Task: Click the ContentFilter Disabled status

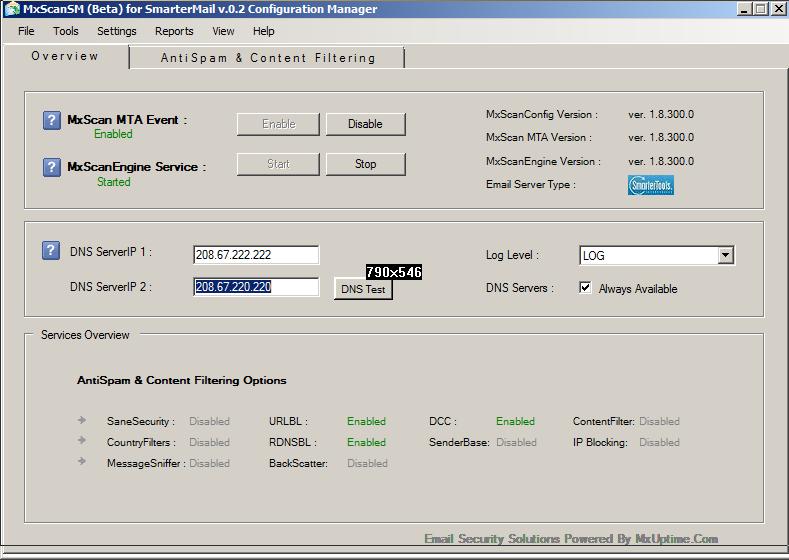Action: click(x=659, y=422)
